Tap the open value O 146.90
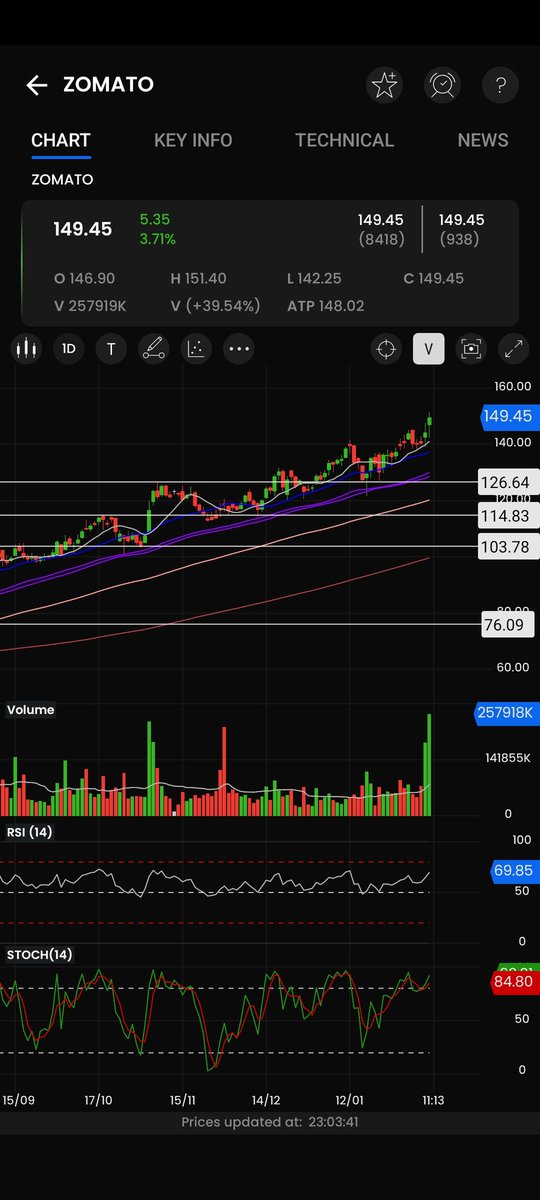This screenshot has width=540, height=1200. point(84,278)
